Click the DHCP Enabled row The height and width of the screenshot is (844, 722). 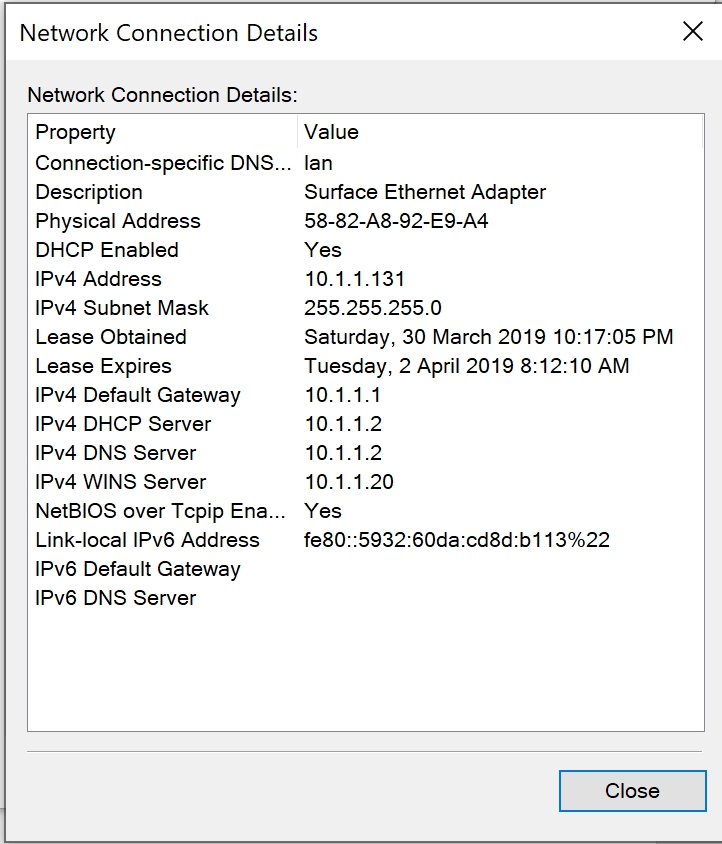point(107,250)
